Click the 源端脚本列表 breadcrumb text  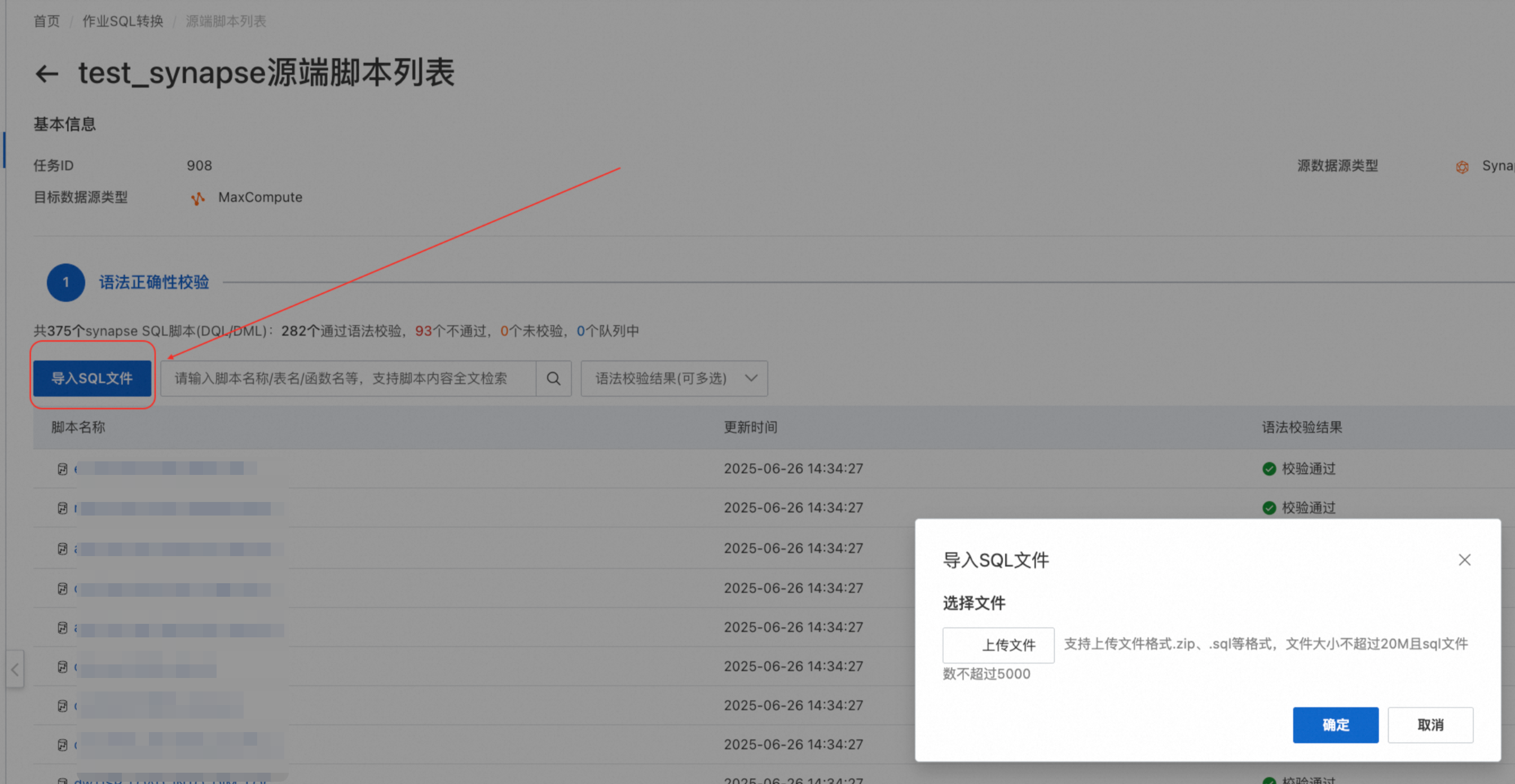click(226, 21)
